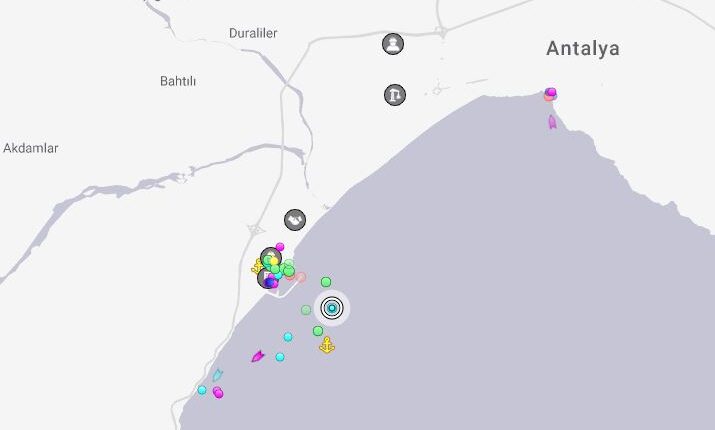Click the magenta dot above the port cluster
Viewport: 715px width, 430px height.
click(280, 247)
